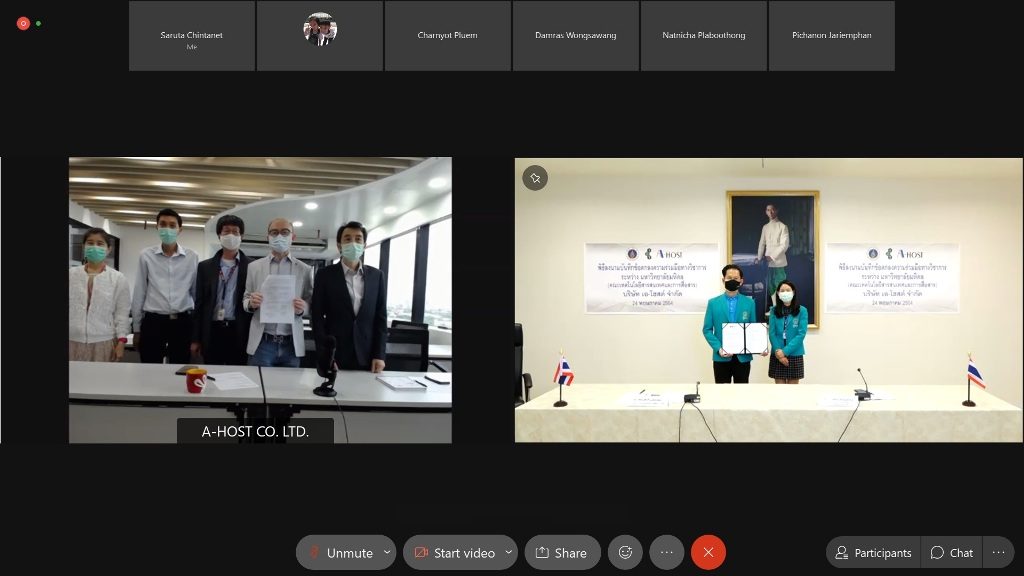1024x576 pixels.
Task: Click the green connection status dot
Action: [38, 23]
